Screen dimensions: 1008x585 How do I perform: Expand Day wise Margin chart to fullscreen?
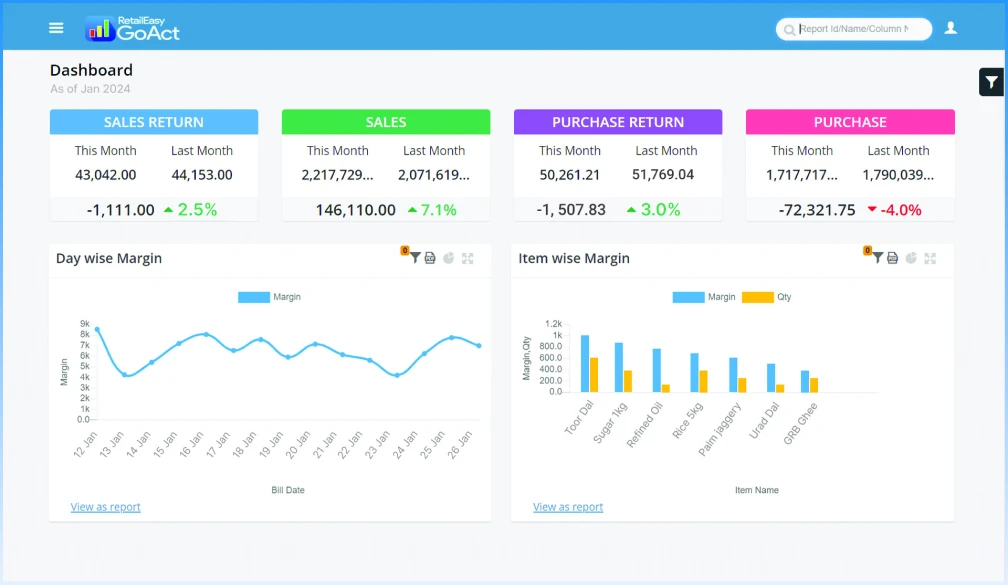click(x=468, y=258)
